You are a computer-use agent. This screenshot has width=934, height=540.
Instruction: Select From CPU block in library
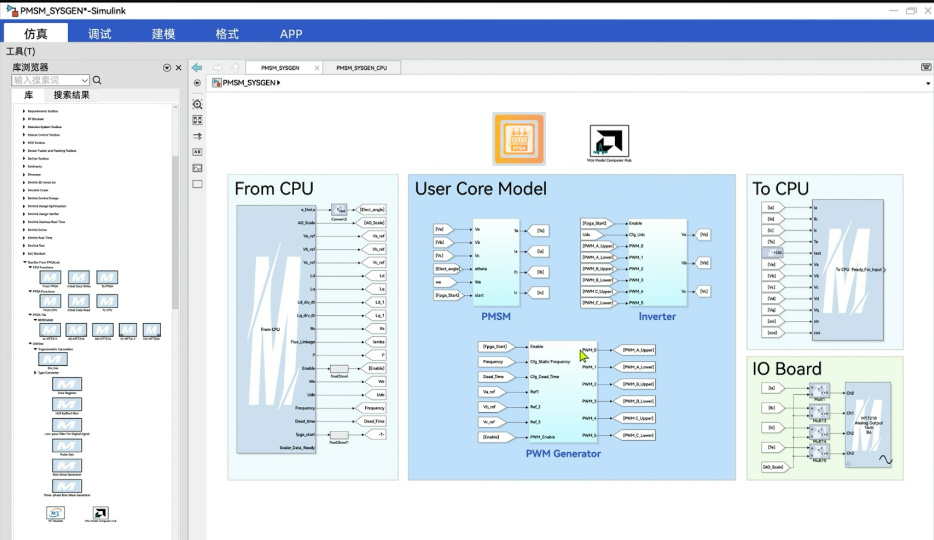[x=50, y=301]
